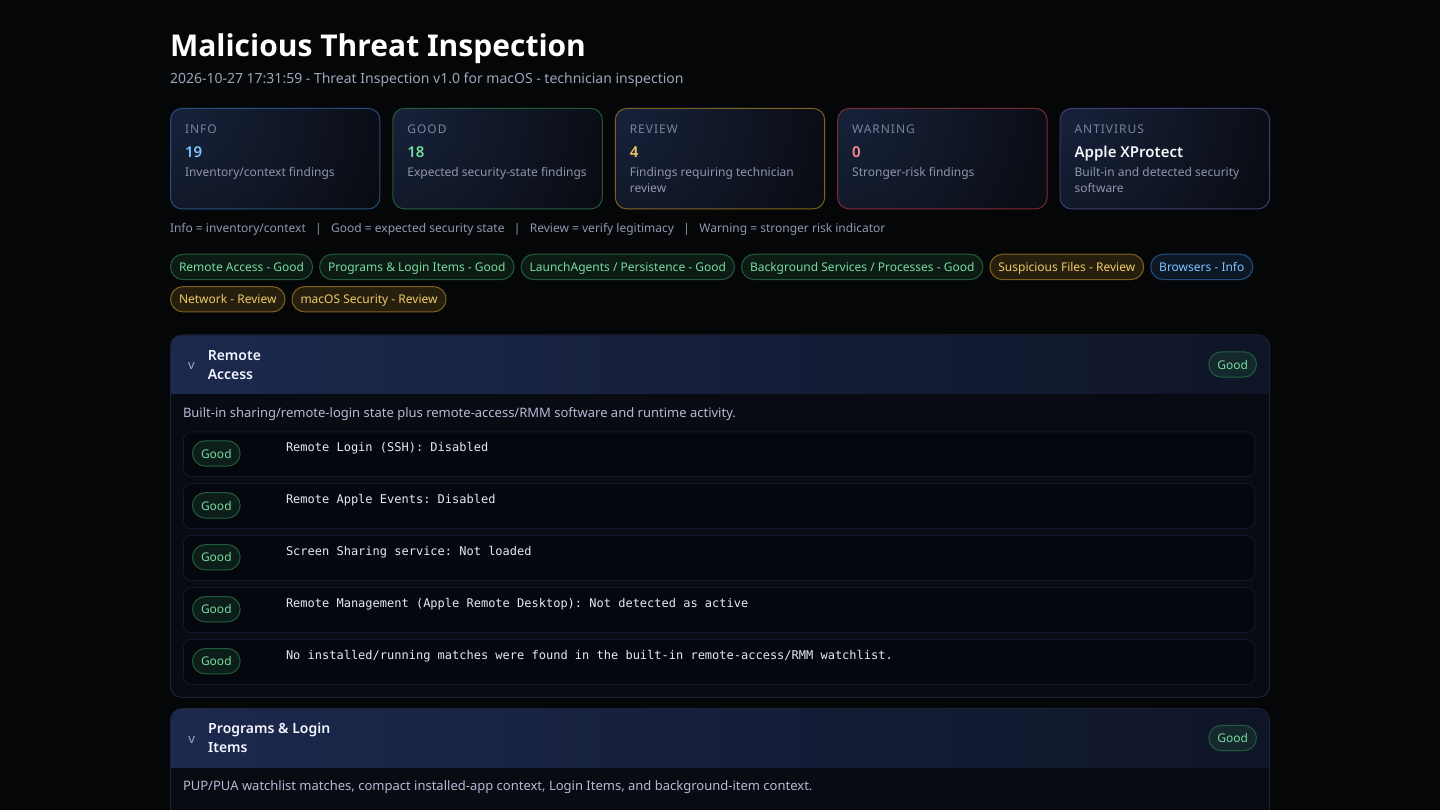Click the Good badge in Remote Access header
The image size is (1440, 810).
[x=1232, y=365]
